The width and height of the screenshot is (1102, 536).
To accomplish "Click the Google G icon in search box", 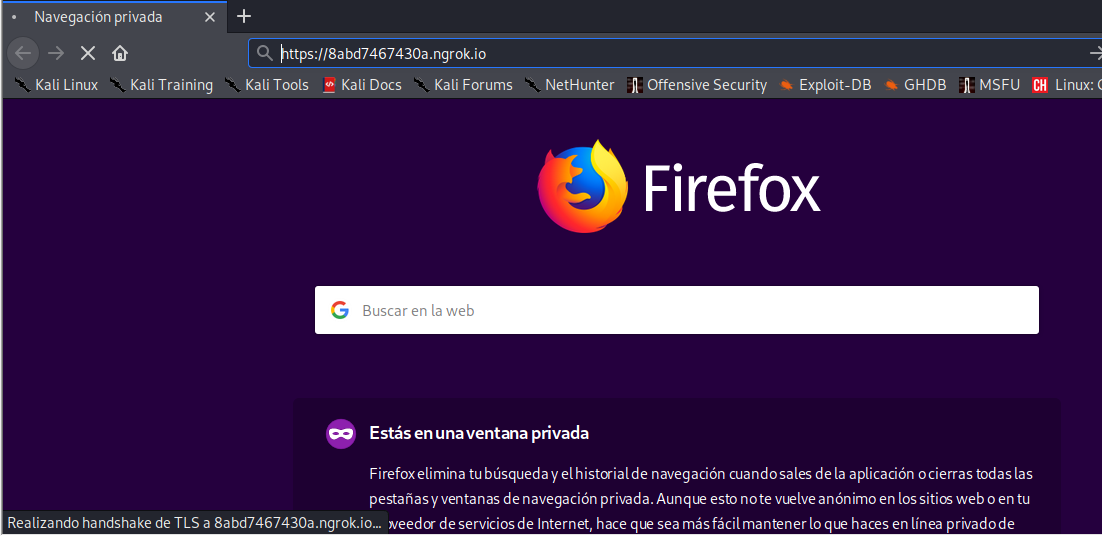I will pos(340,310).
